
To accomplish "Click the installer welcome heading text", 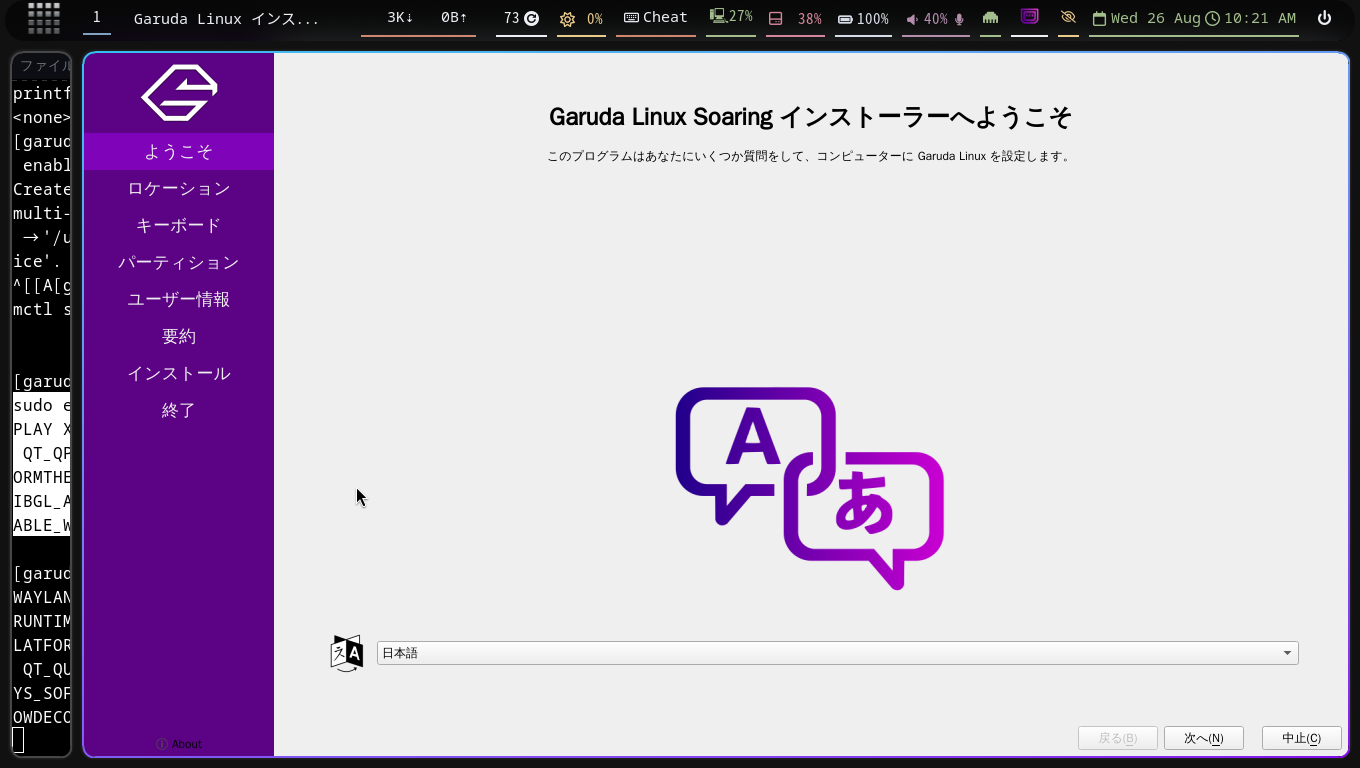I will 811,117.
